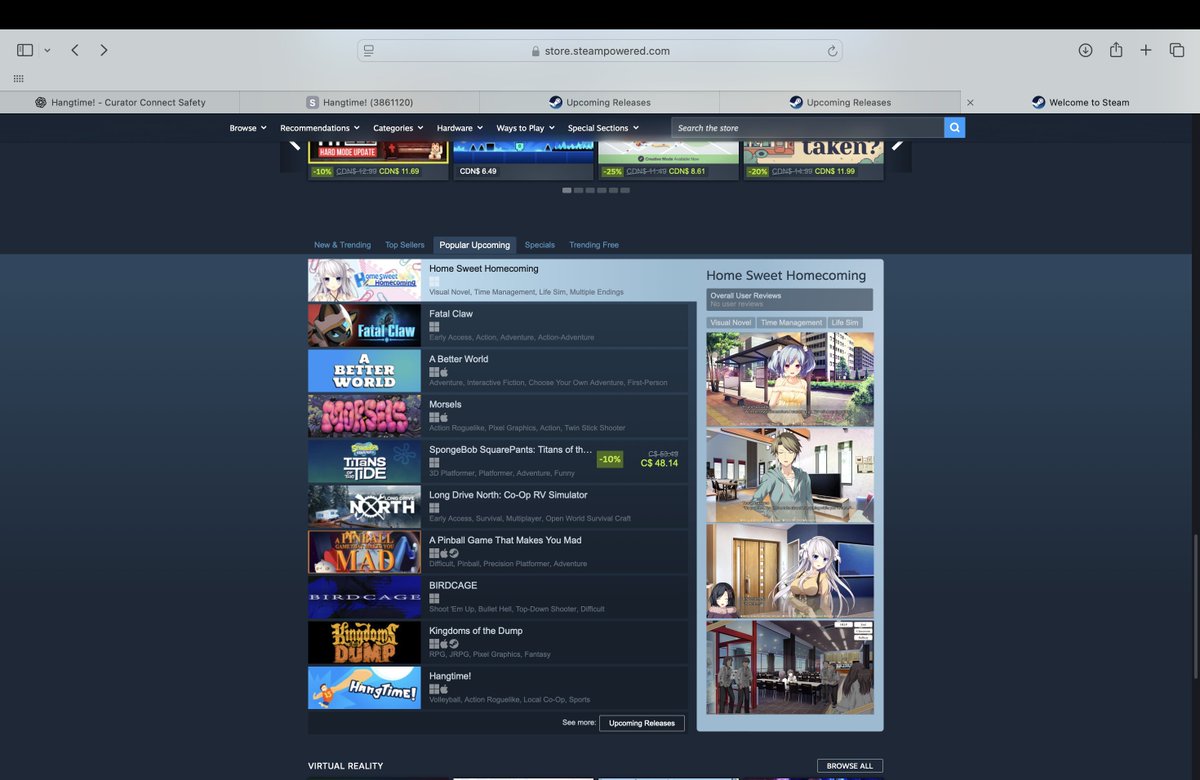Close the Welcome to Steam tab
Image resolution: width=1200 pixels, height=780 pixels.
click(970, 102)
